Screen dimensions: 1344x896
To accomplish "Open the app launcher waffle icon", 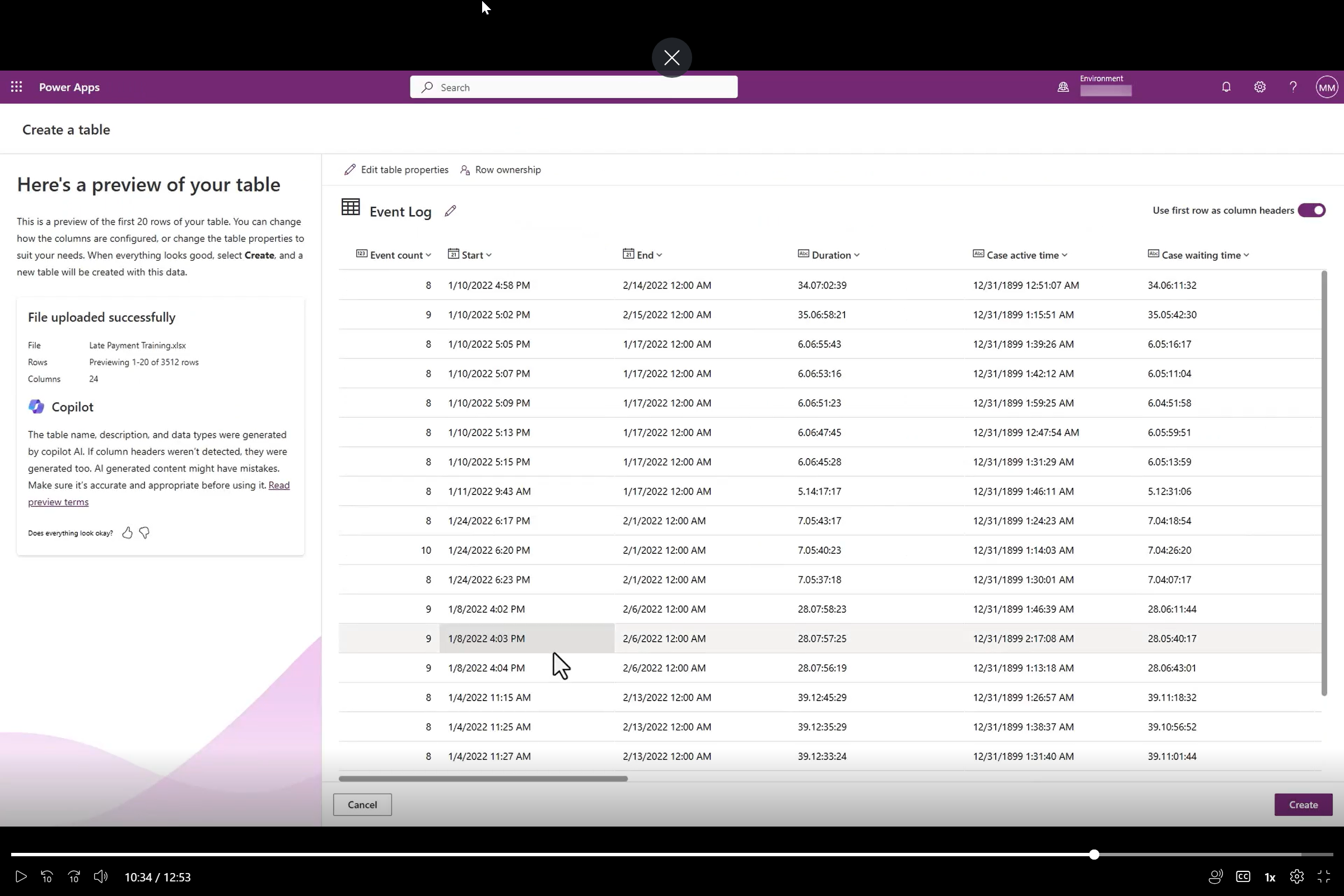I will [x=16, y=87].
